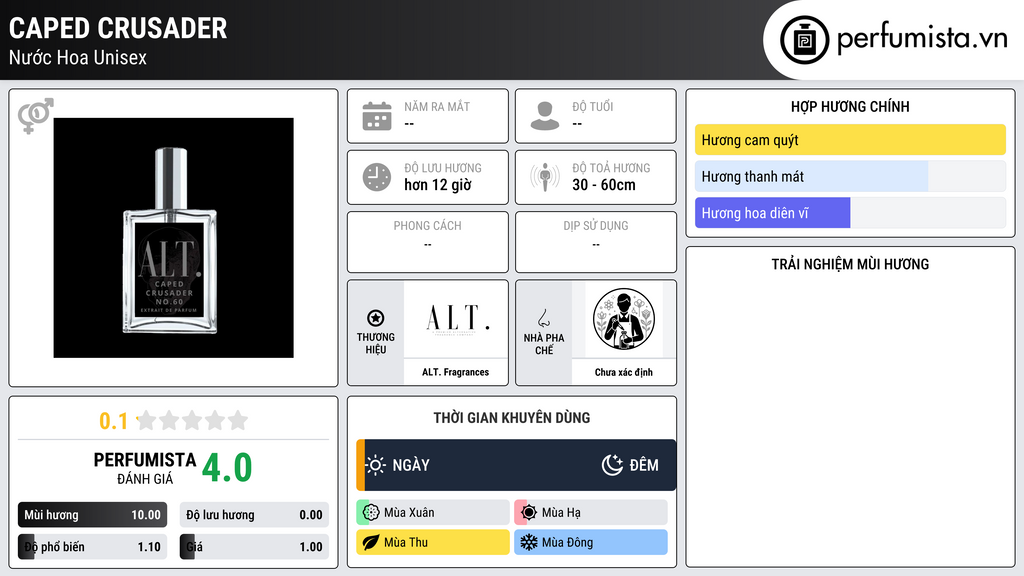Click the Chưa xác định perfumer label
The width and height of the screenshot is (1024, 576).
coord(624,372)
